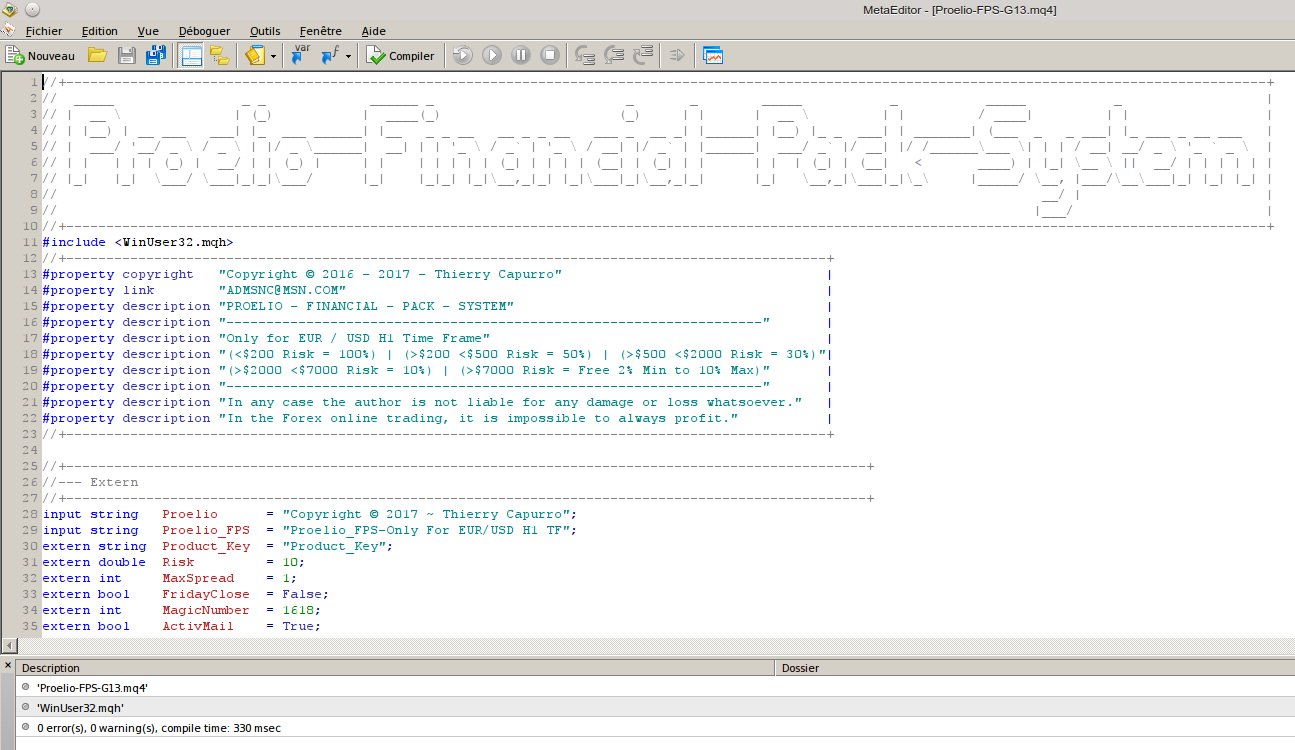Click the editor's horizontal scrollbar track
The image size is (1295, 750).
[x=655, y=645]
